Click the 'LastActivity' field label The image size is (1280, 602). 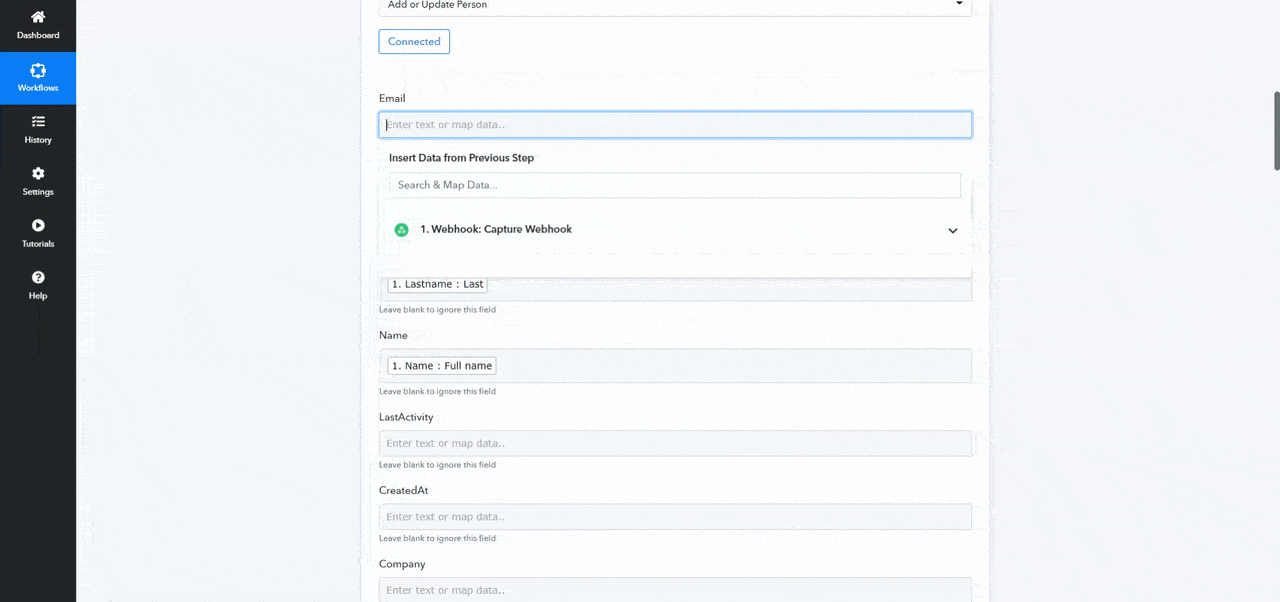(406, 417)
